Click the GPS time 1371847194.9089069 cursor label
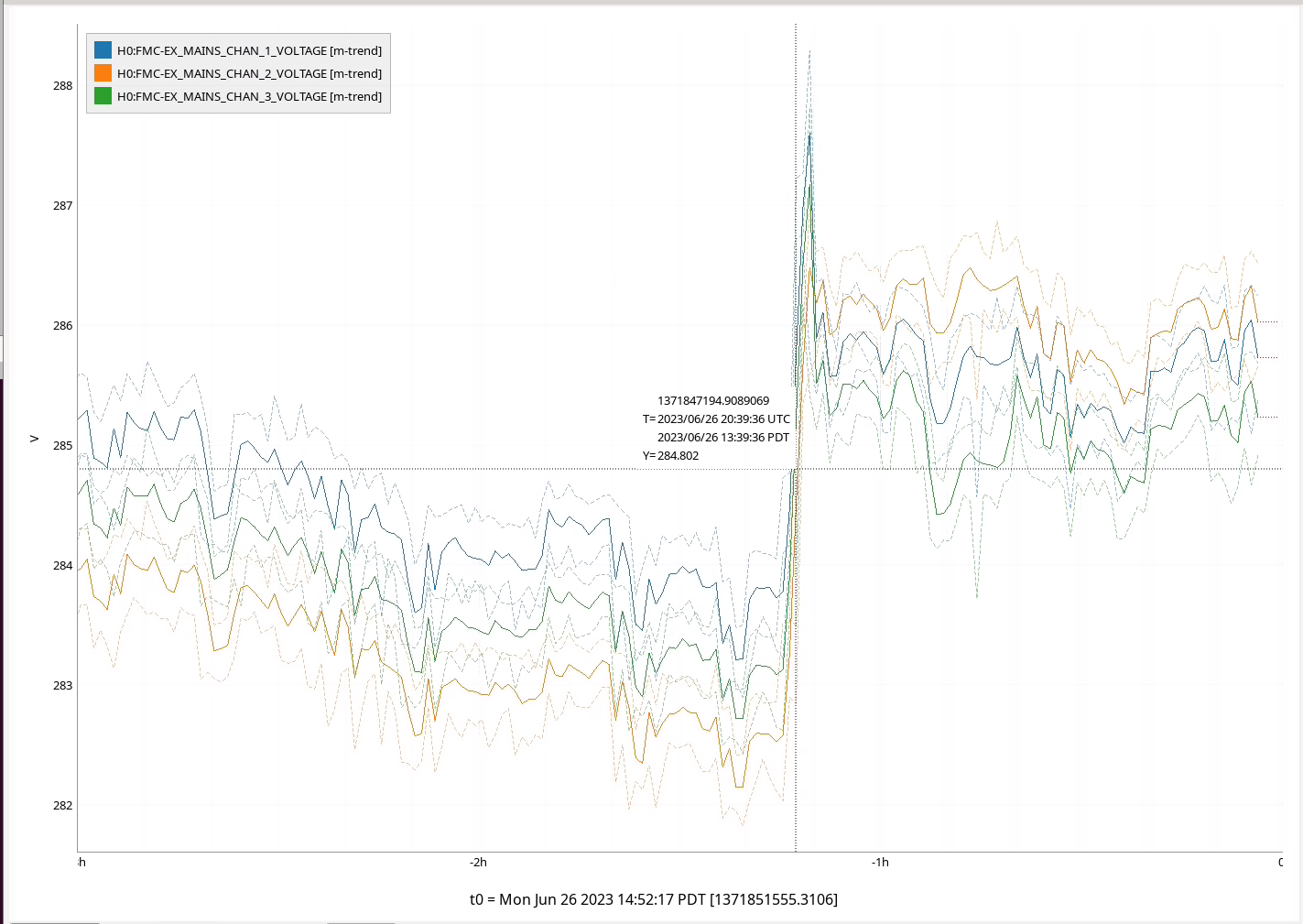 coord(712,401)
